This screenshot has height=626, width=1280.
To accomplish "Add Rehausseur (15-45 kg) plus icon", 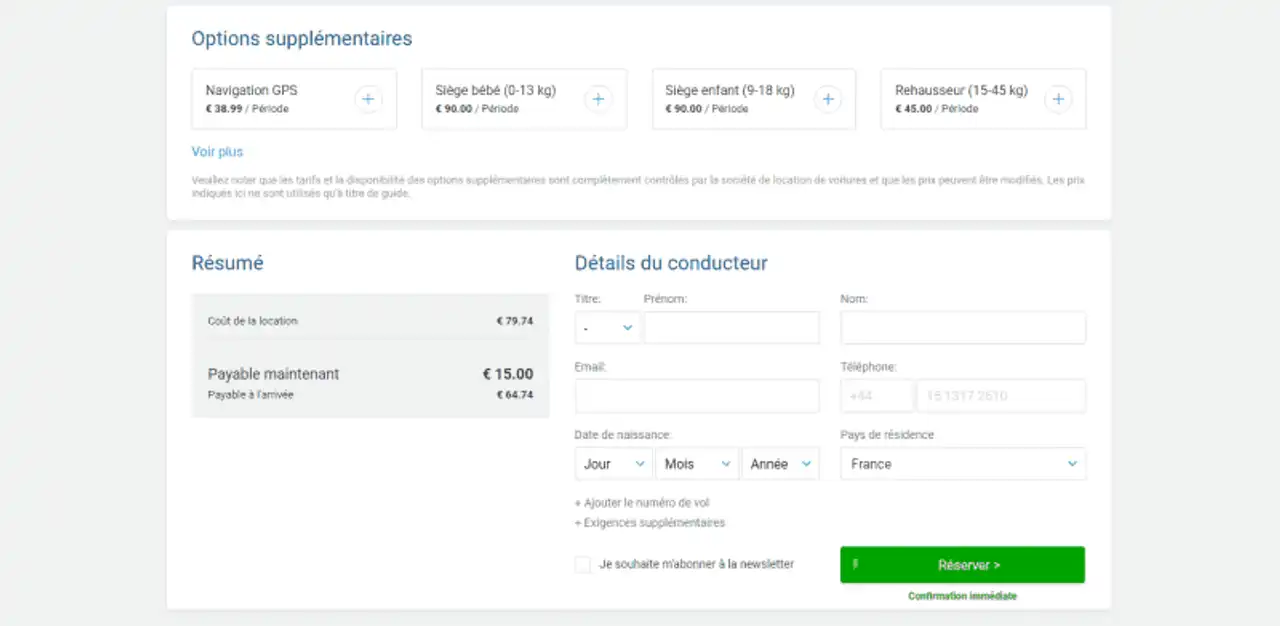I will pyautogui.click(x=1058, y=99).
